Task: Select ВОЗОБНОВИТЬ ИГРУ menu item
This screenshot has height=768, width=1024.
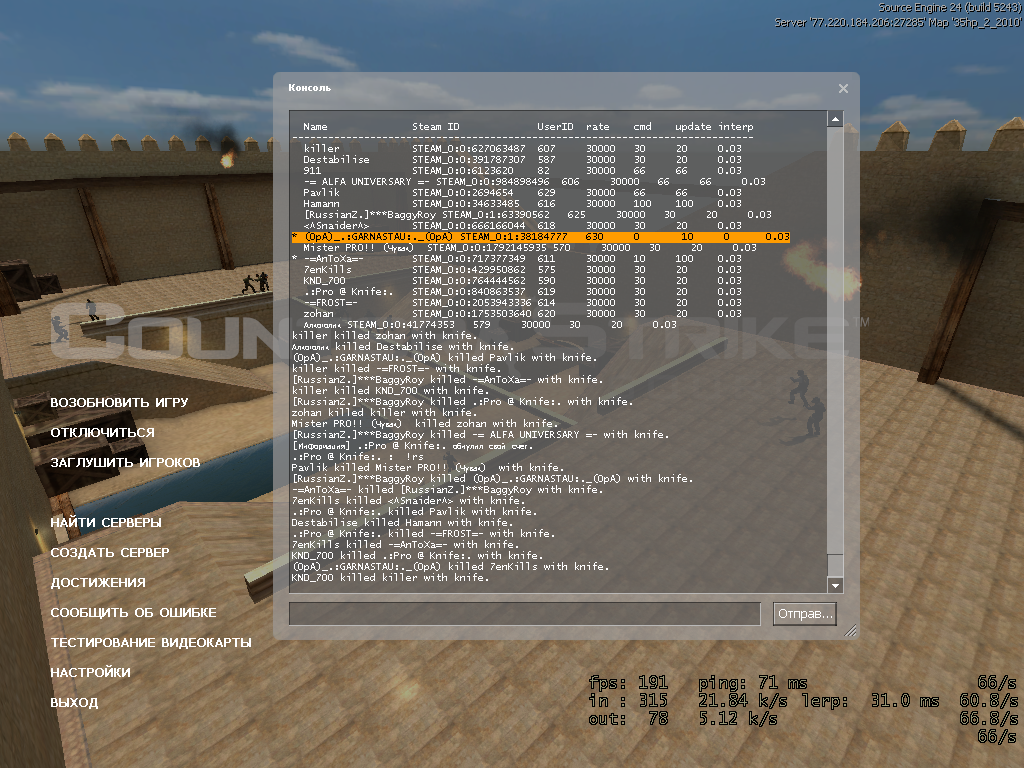Action: click(x=120, y=403)
